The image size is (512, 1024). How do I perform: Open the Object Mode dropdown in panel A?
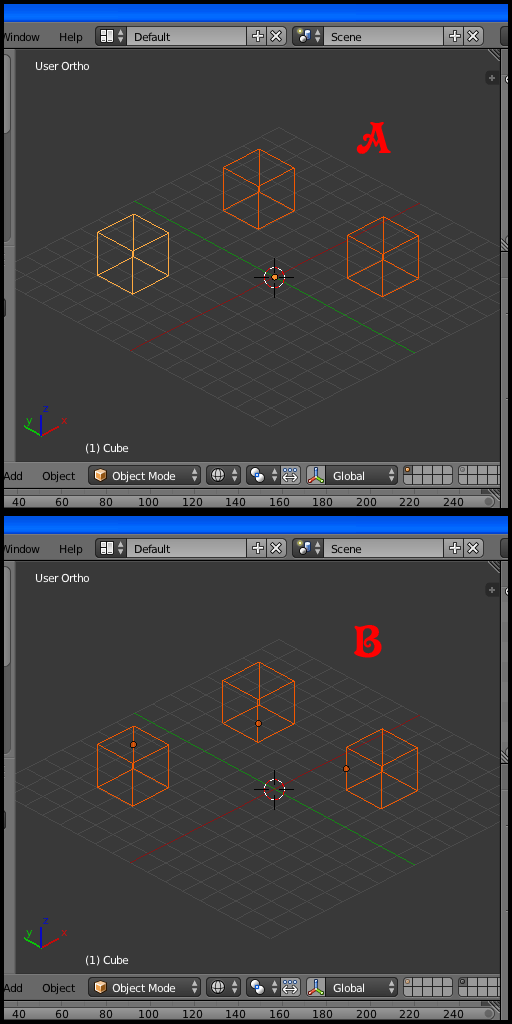click(x=144, y=475)
